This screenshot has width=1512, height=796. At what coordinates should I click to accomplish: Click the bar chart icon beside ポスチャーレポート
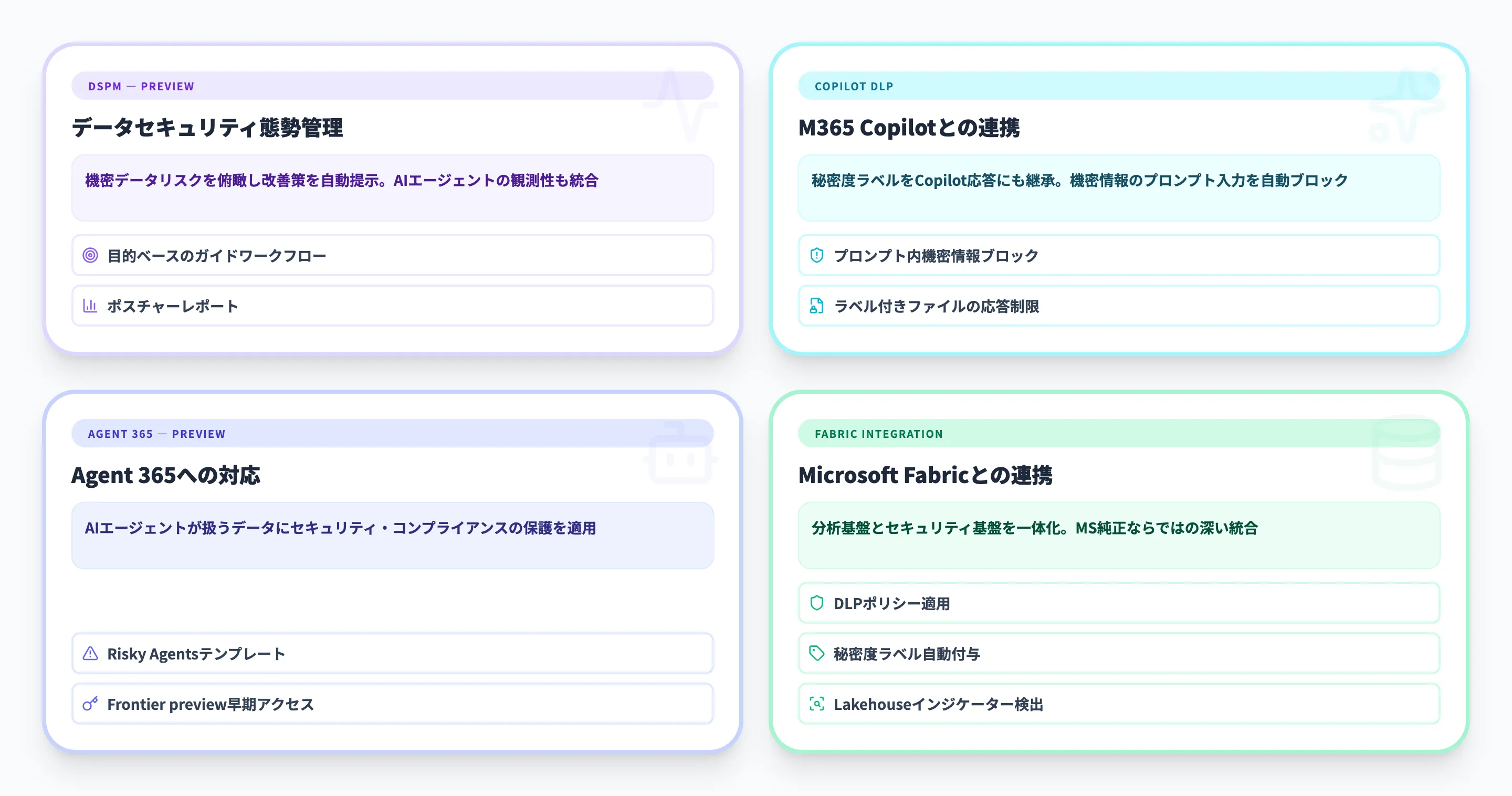(90, 306)
